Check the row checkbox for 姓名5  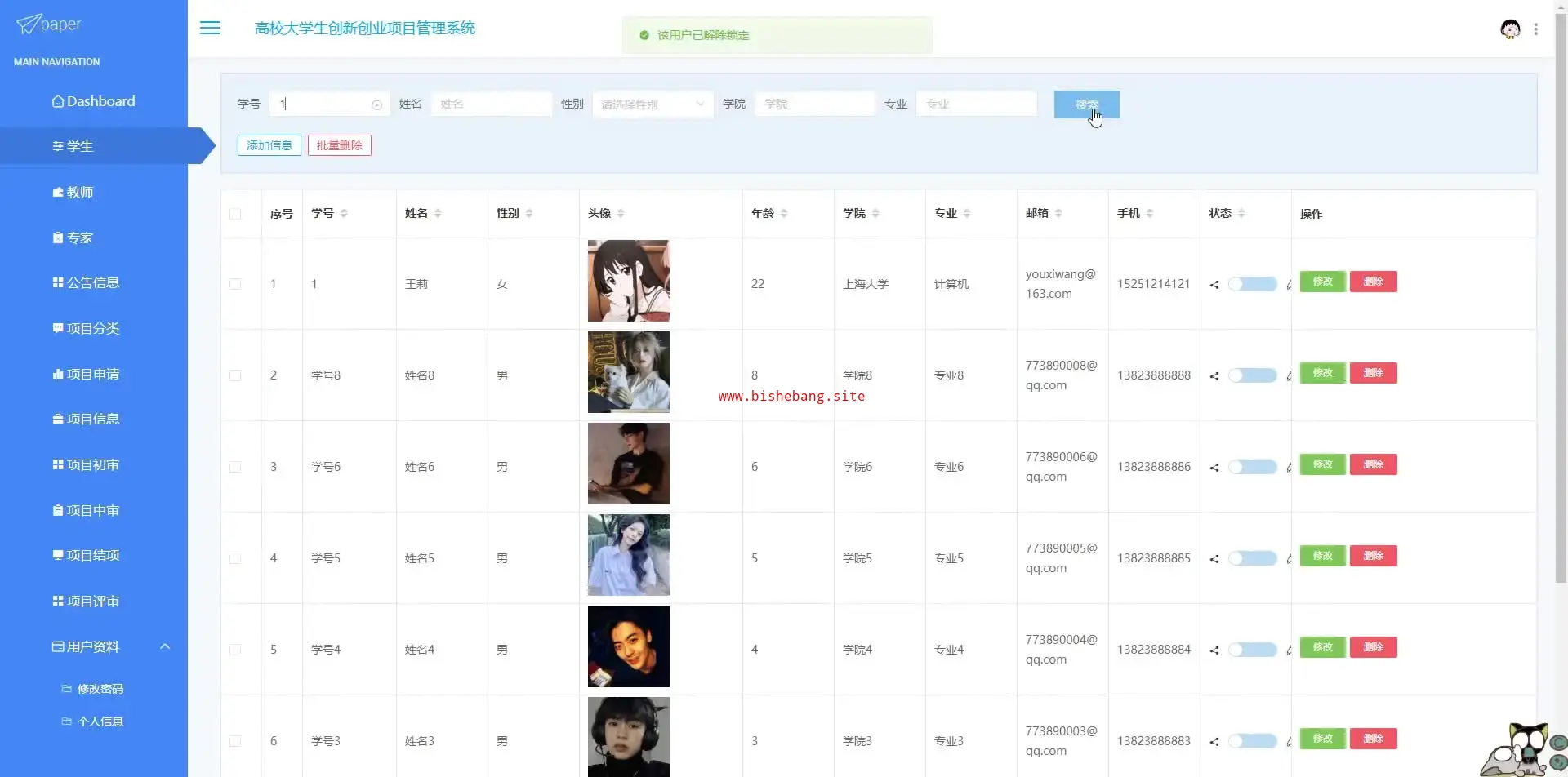tap(235, 558)
